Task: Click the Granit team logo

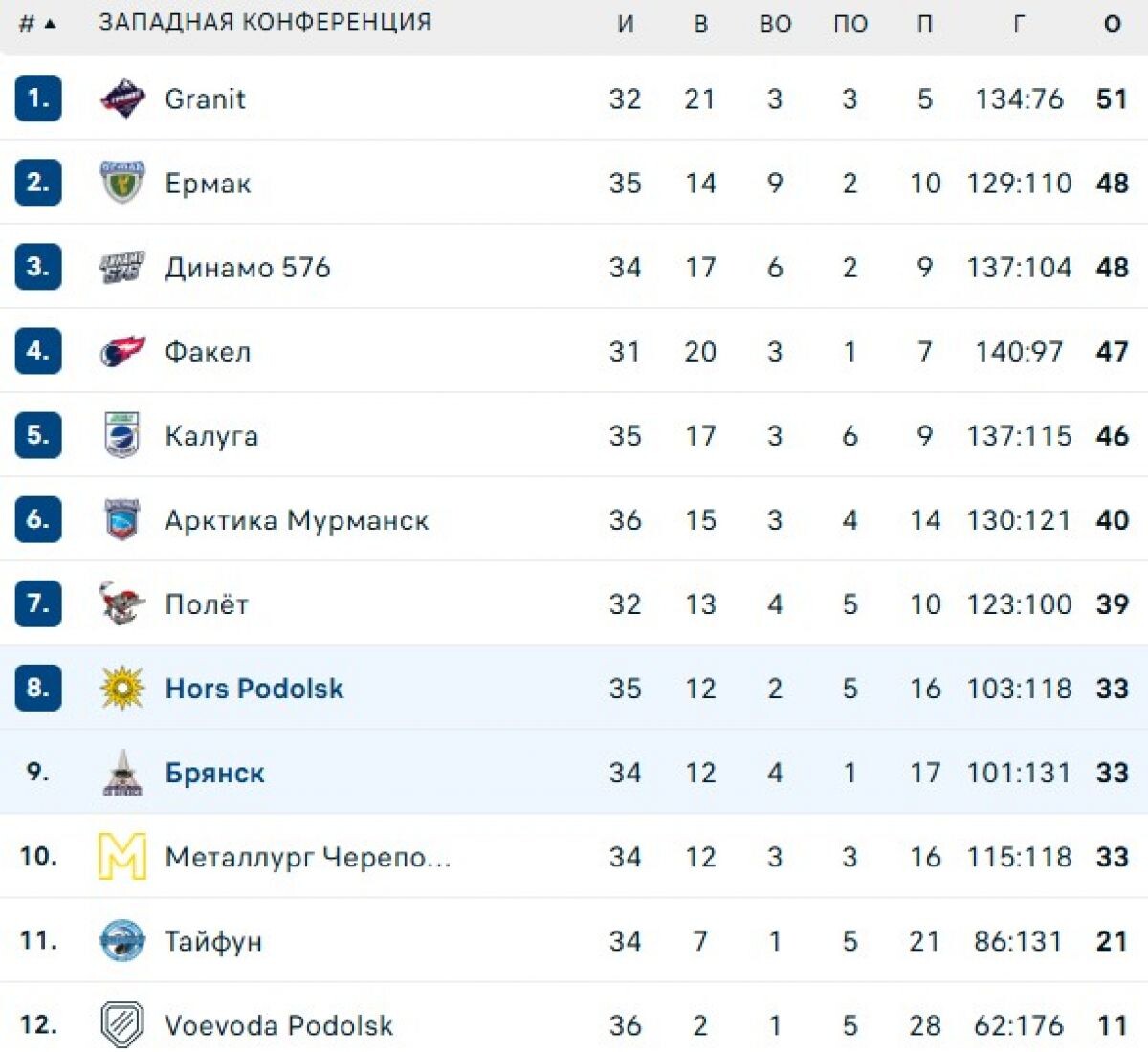Action: [122, 99]
